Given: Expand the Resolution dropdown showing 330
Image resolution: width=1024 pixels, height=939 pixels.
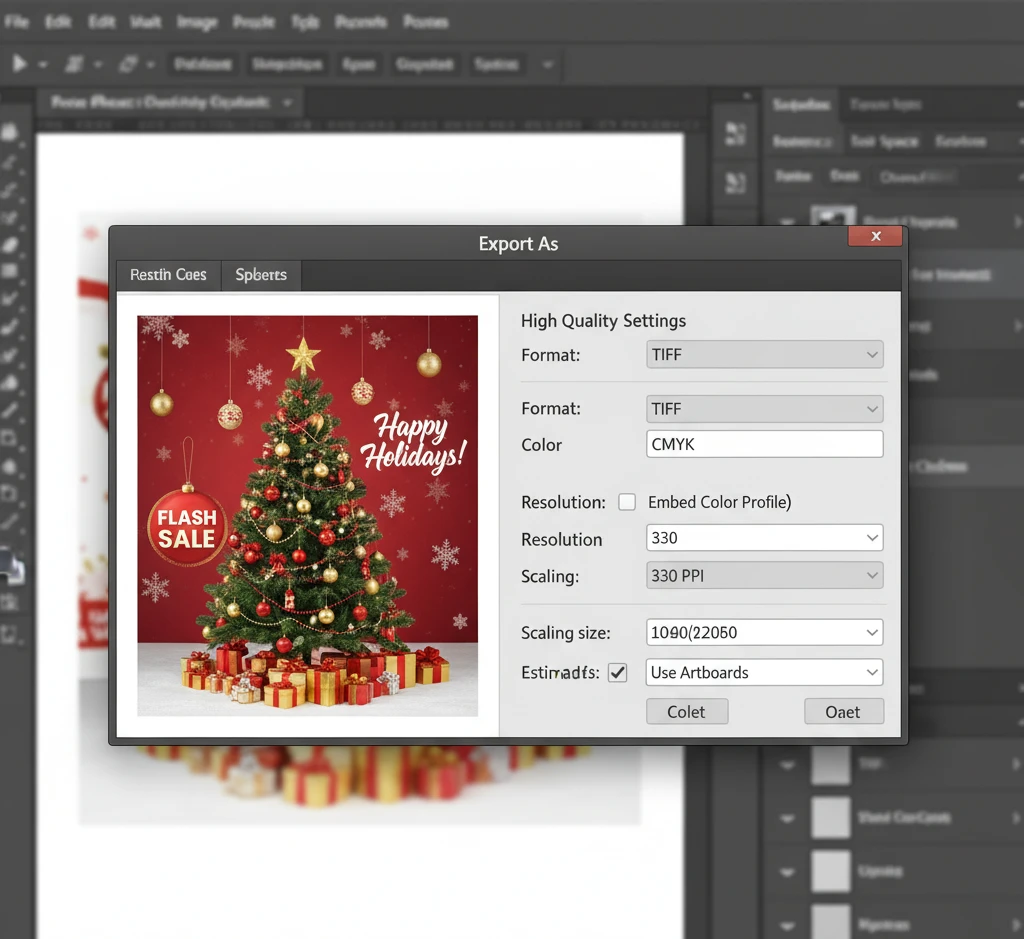Looking at the screenshot, I should pyautogui.click(x=765, y=538).
